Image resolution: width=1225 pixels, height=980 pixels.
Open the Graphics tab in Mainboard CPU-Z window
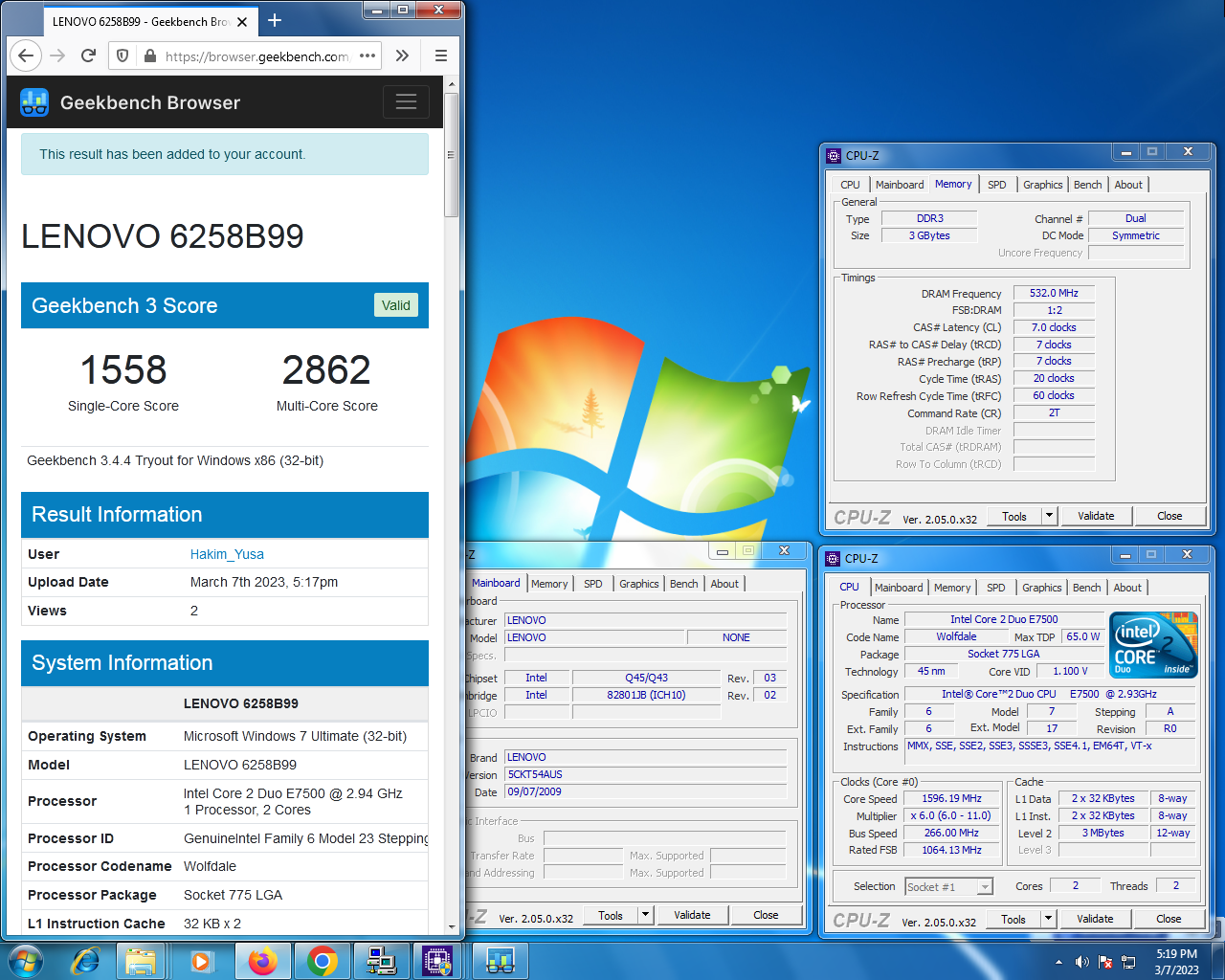[x=639, y=584]
